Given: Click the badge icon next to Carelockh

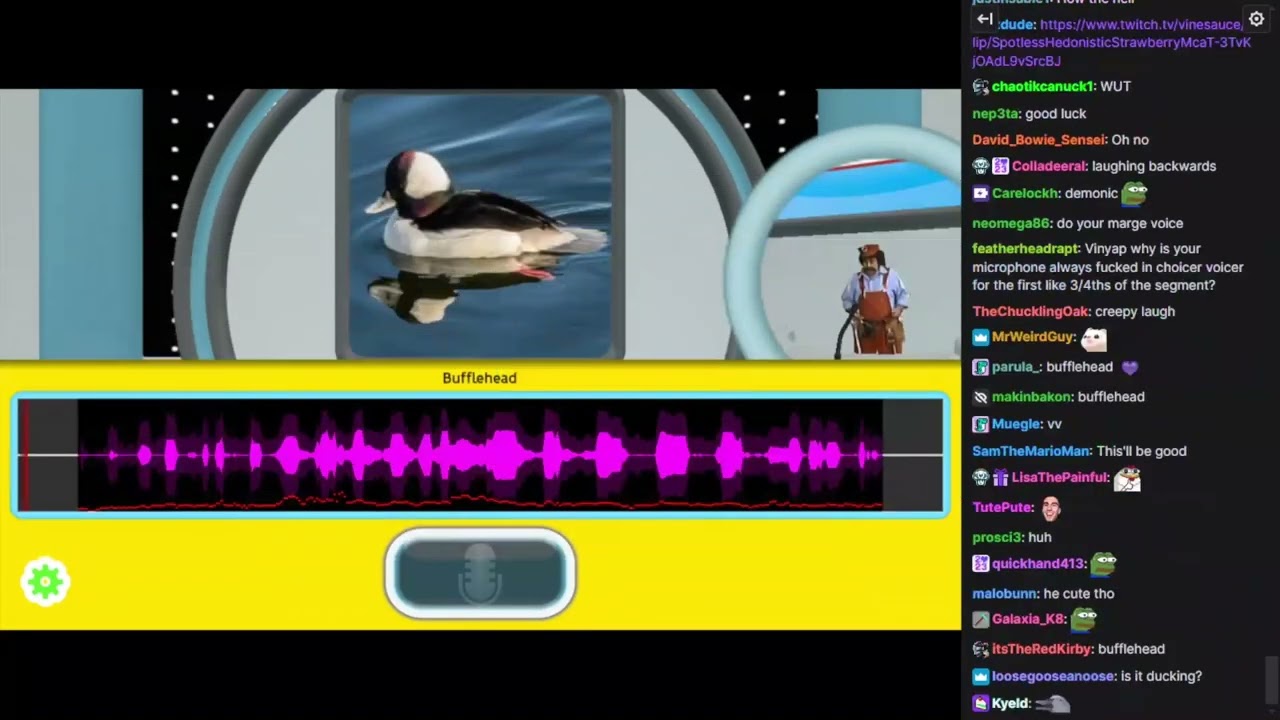Looking at the screenshot, I should [980, 194].
